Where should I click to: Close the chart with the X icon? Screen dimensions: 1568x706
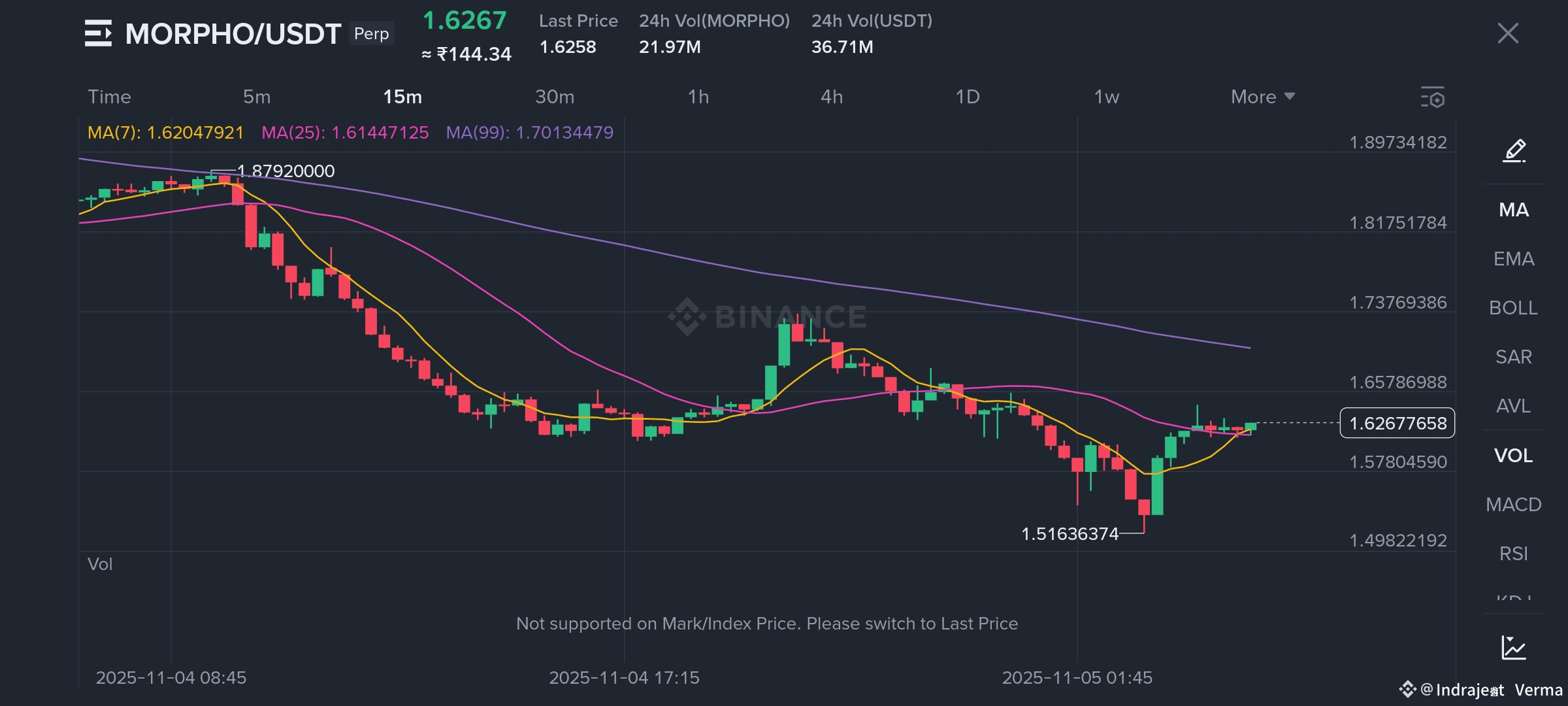click(x=1507, y=33)
